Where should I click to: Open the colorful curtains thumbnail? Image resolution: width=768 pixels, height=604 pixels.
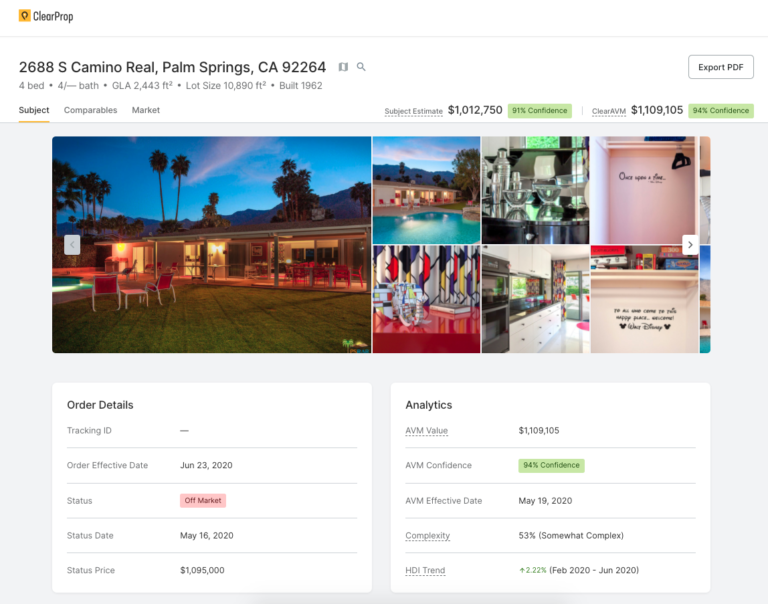point(426,299)
